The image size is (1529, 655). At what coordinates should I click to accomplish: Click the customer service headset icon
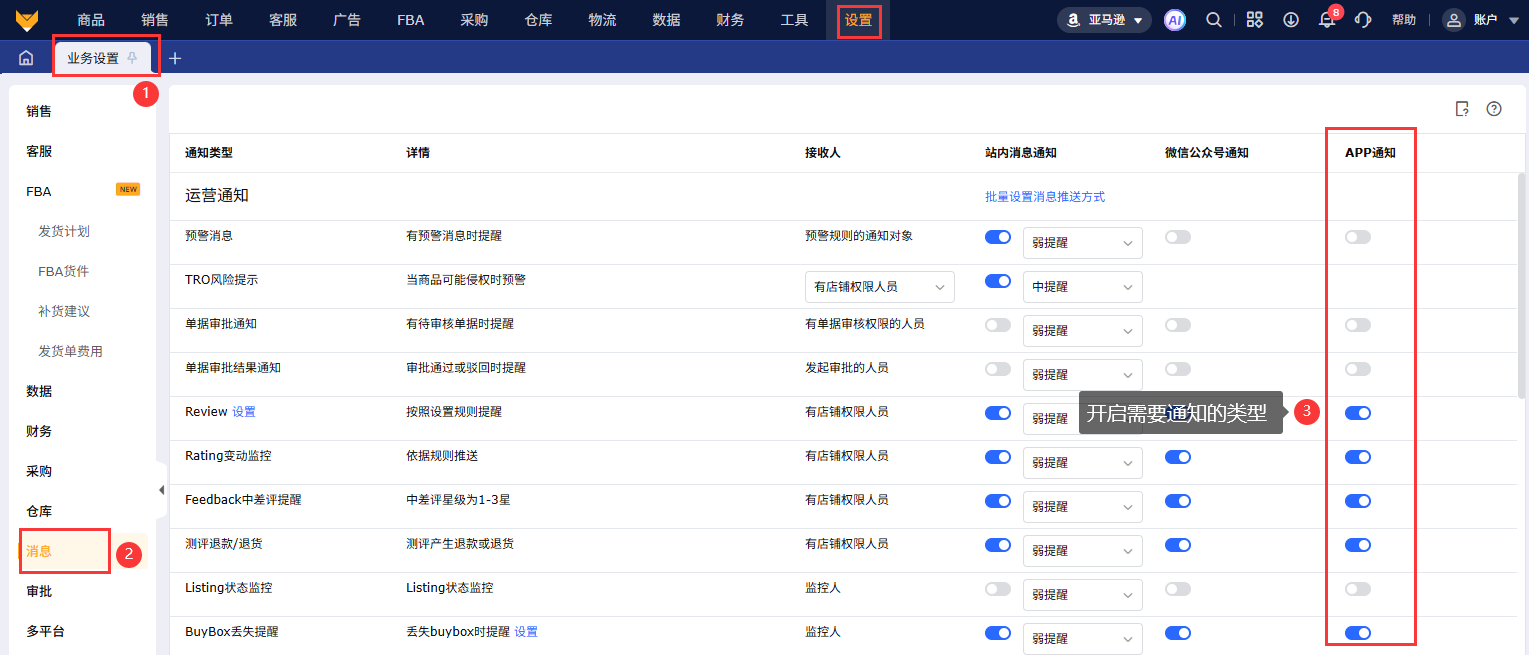[1362, 20]
